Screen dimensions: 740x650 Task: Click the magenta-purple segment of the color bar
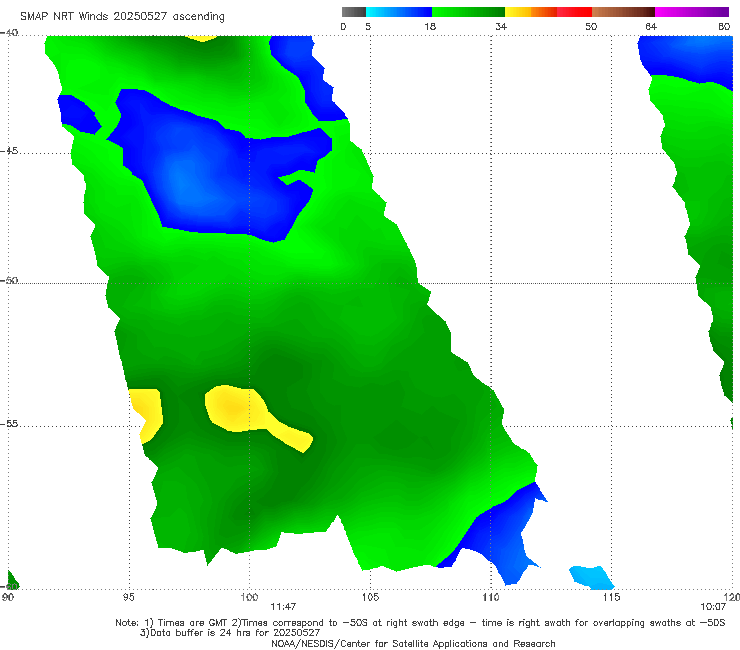tap(692, 12)
